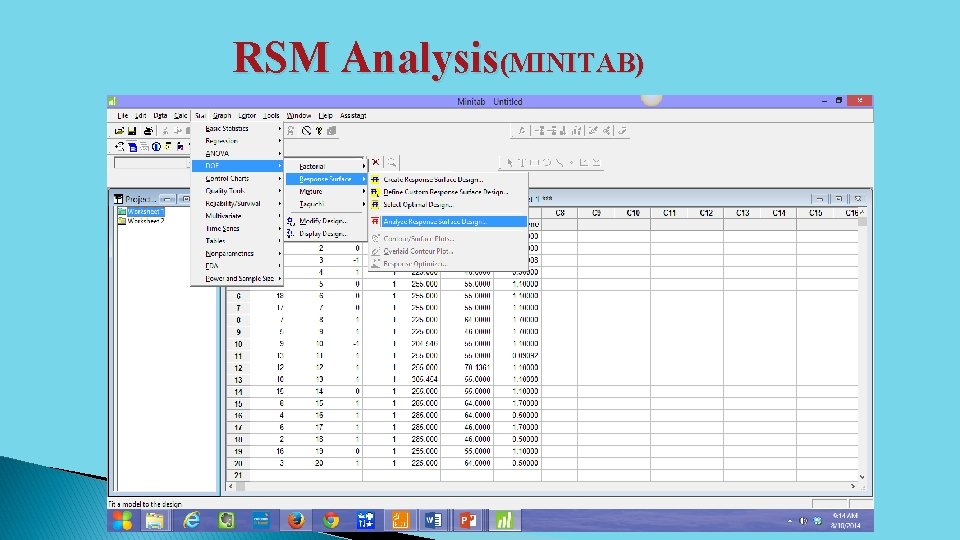Viewport: 960px width, 540px height.
Task: Expand Factorial submenu under DOE
Action: coord(326,166)
